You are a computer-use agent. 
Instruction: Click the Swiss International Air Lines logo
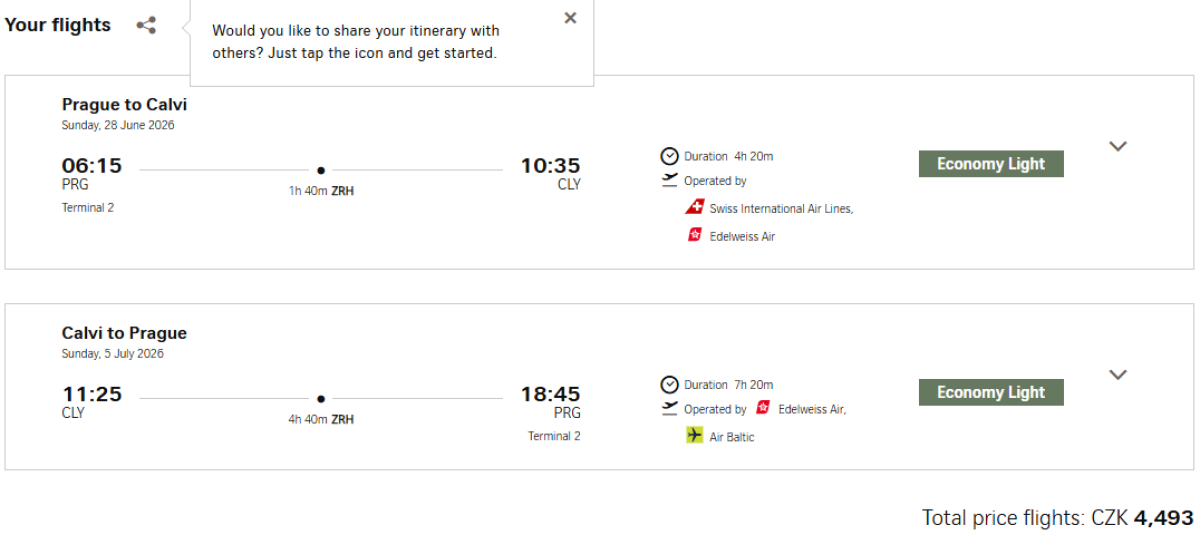pos(695,208)
